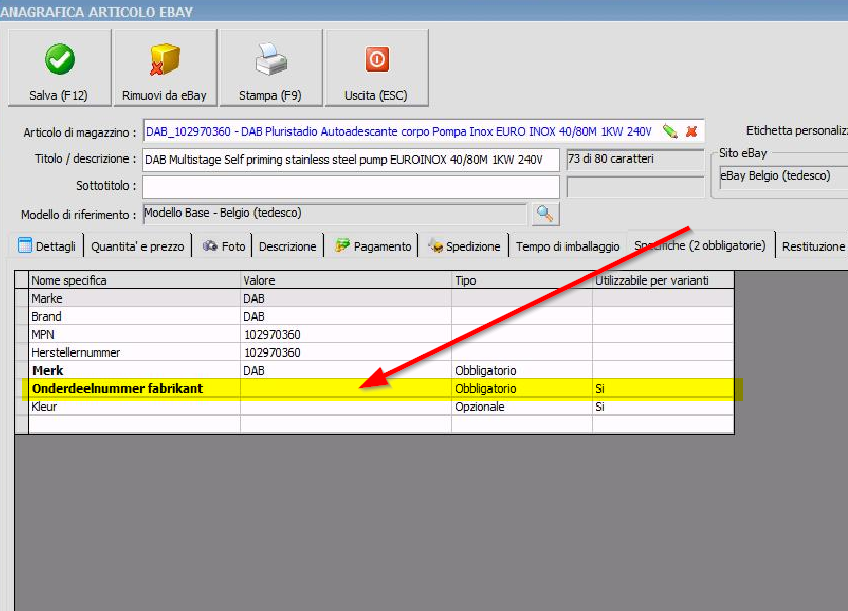Click the Salva (F12) green checkmark button
This screenshot has height=611, width=848.
tap(59, 68)
